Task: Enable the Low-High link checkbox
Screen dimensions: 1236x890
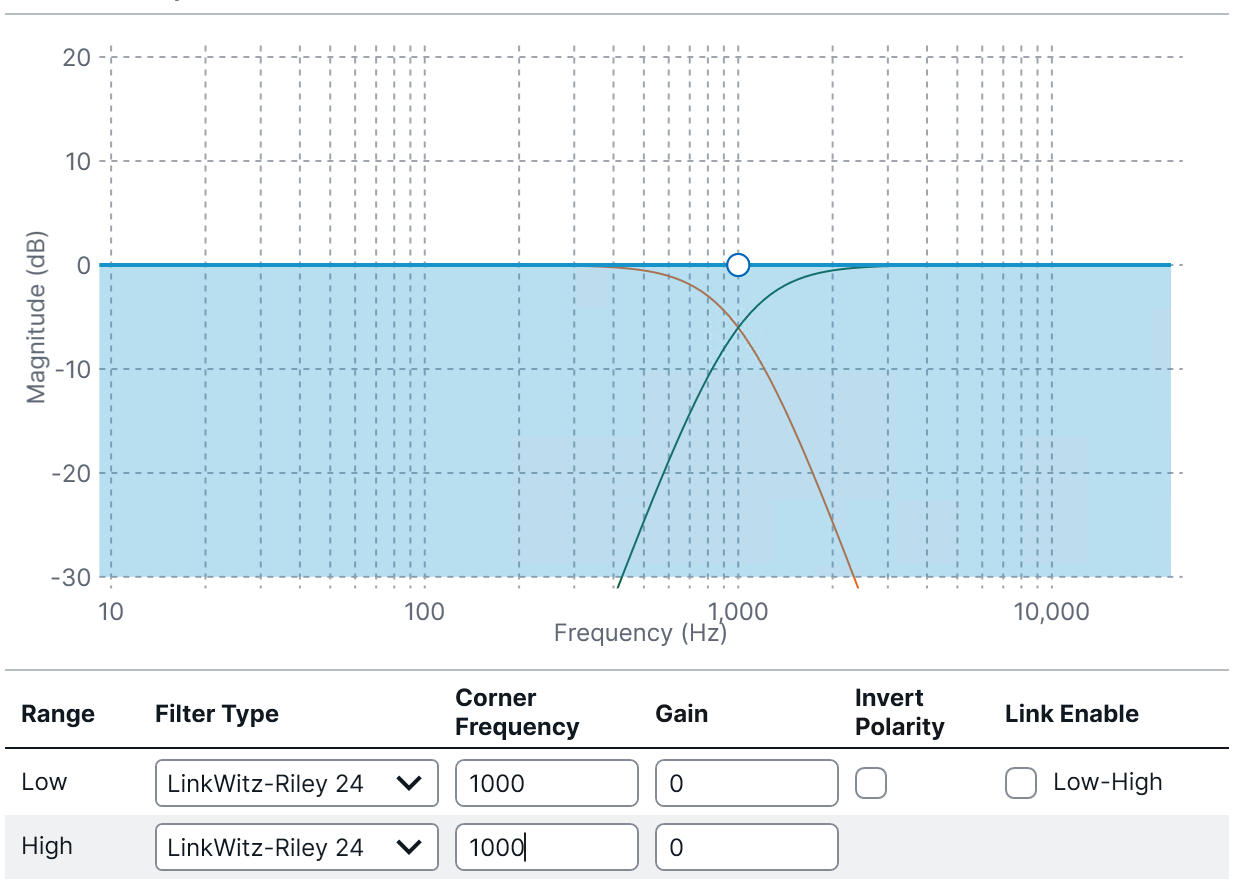Action: pyautogui.click(x=1021, y=783)
